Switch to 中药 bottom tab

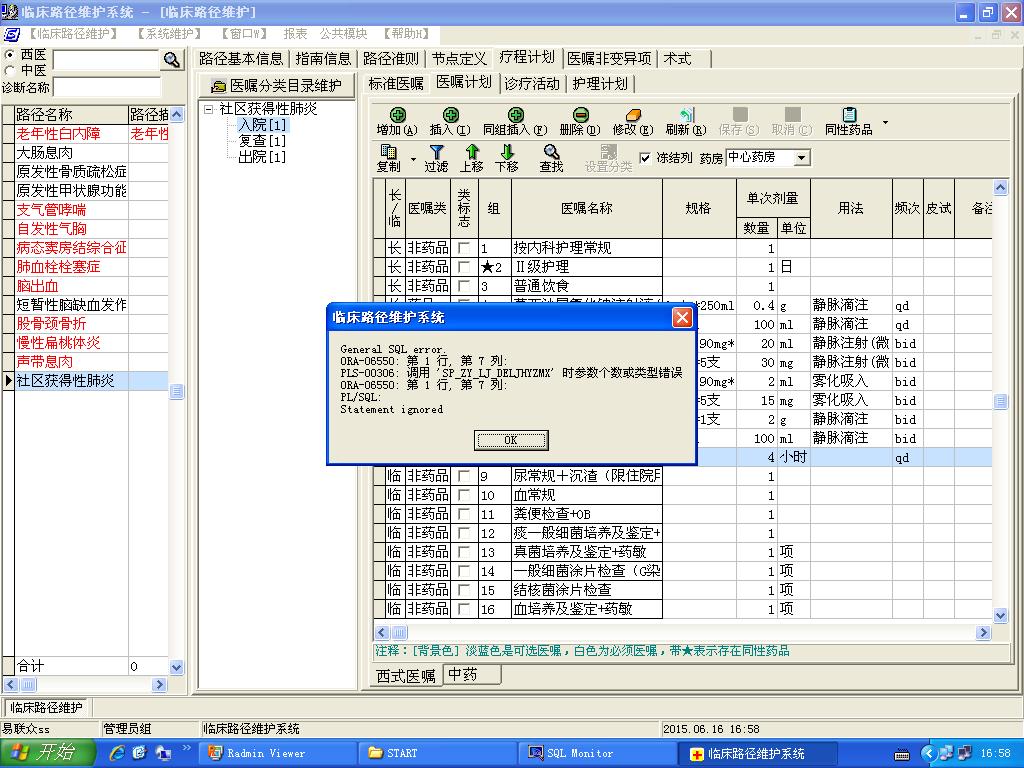[472, 675]
